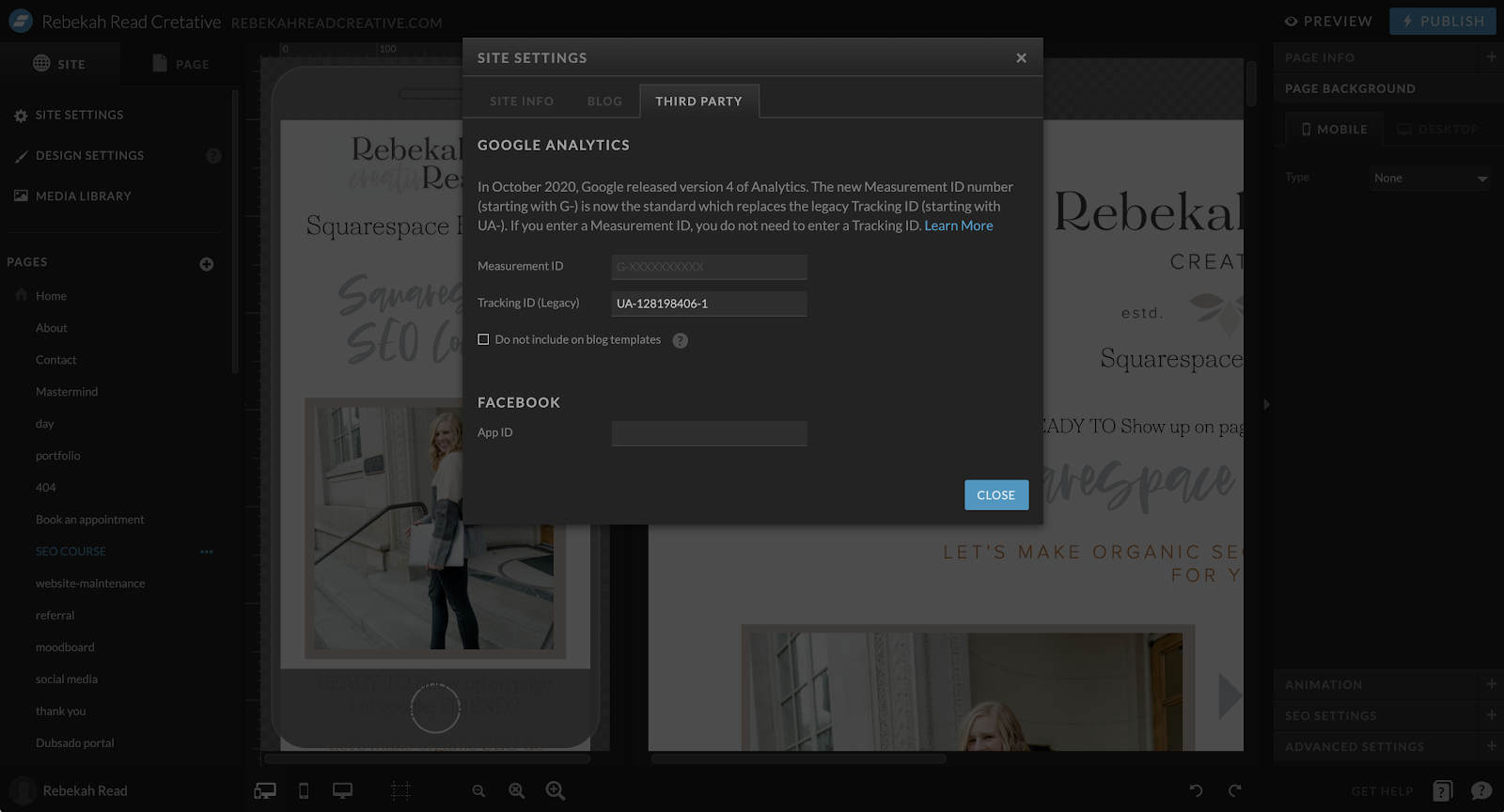Switch to desktop-only view icon
1504x812 pixels.
[x=342, y=791]
